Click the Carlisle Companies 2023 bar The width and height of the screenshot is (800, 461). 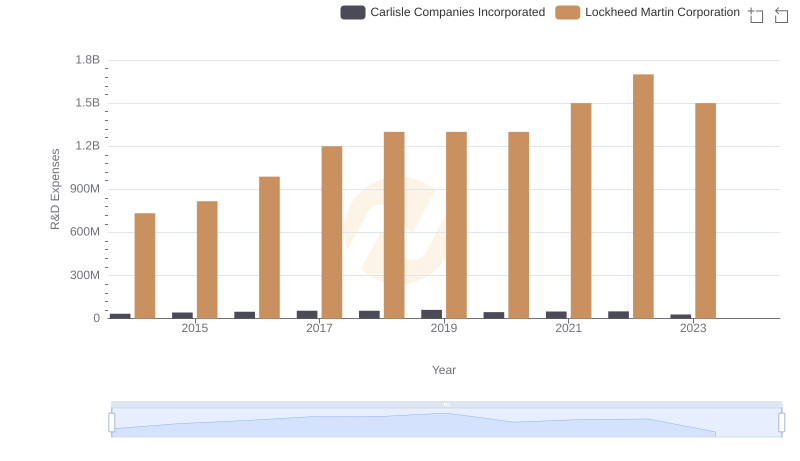681,316
